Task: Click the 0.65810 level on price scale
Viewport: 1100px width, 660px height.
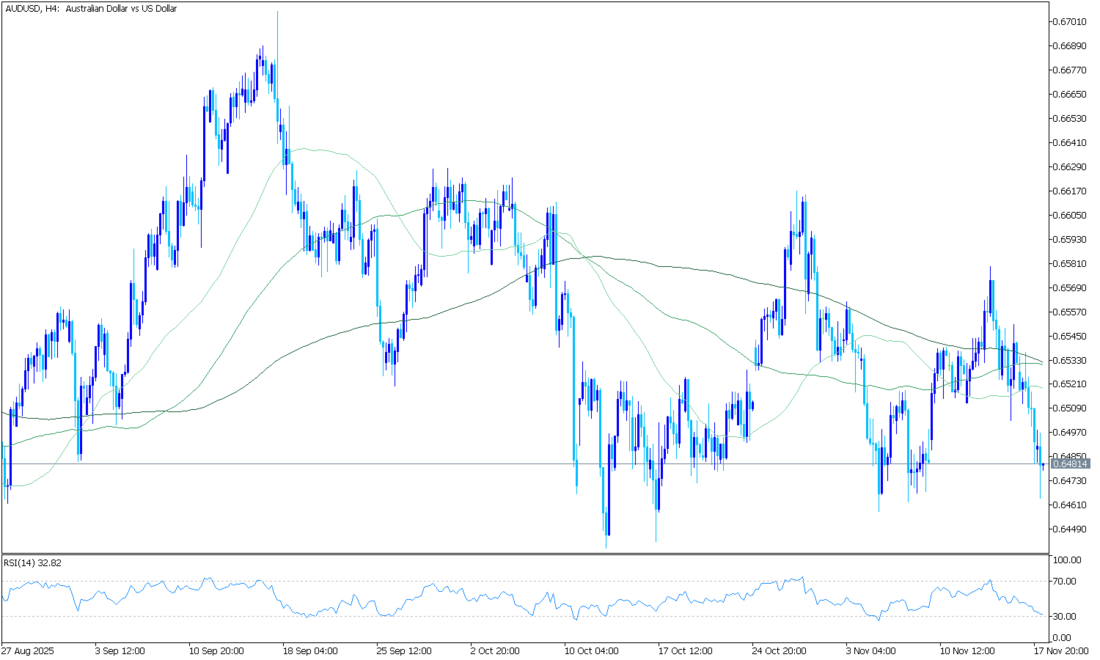Action: tap(1069, 264)
